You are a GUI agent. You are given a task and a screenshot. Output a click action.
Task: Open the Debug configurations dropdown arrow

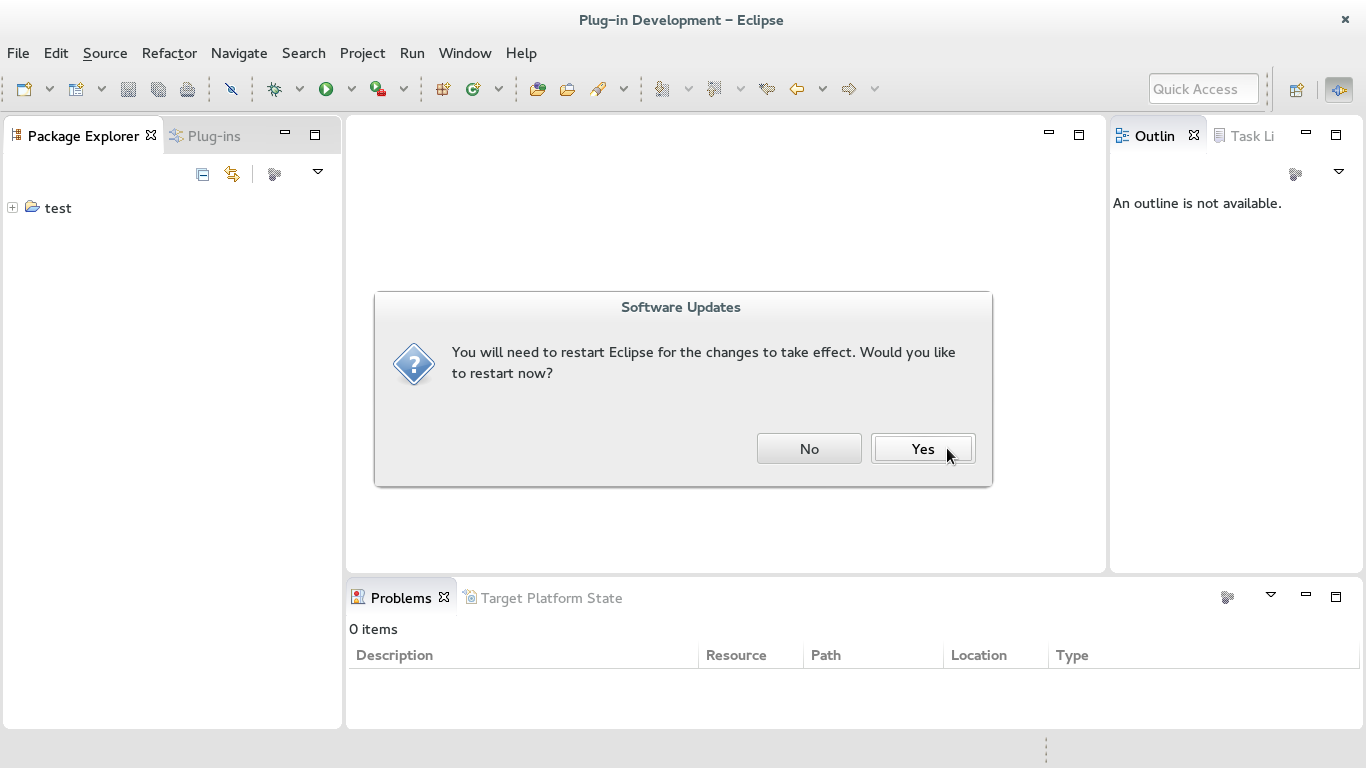[x=299, y=89]
